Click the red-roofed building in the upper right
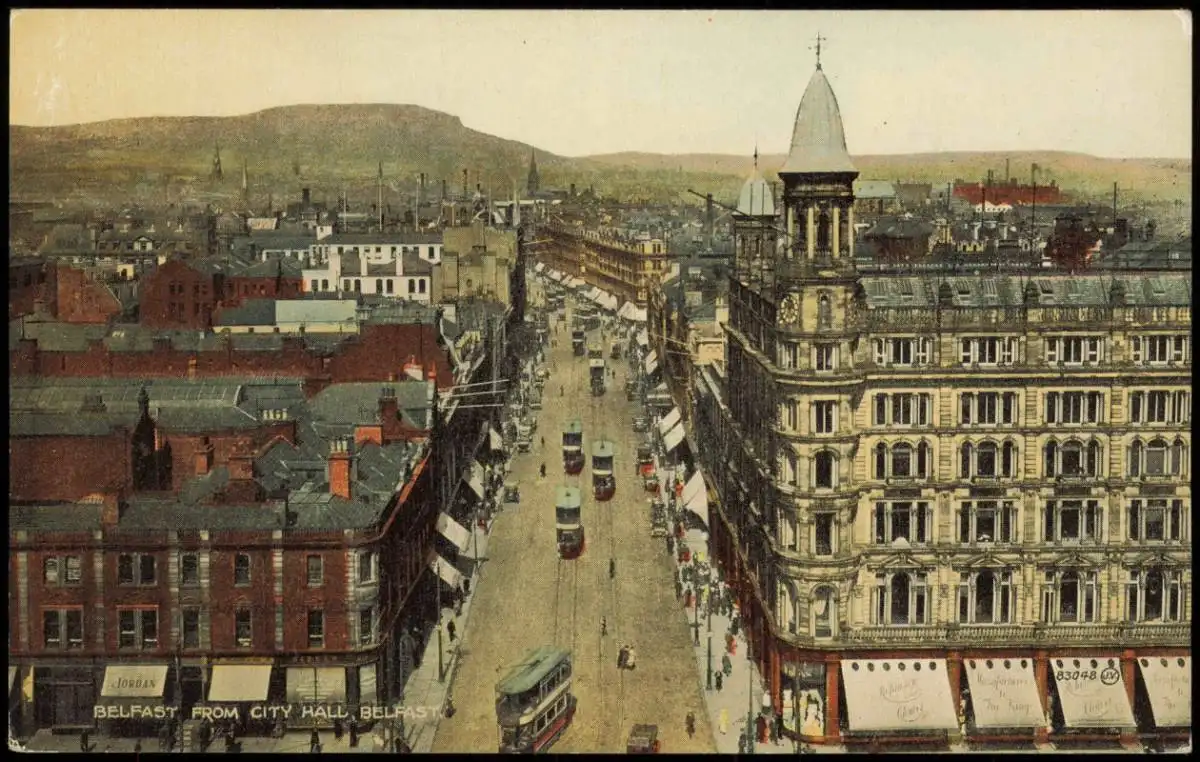Image resolution: width=1200 pixels, height=762 pixels. [1005, 193]
